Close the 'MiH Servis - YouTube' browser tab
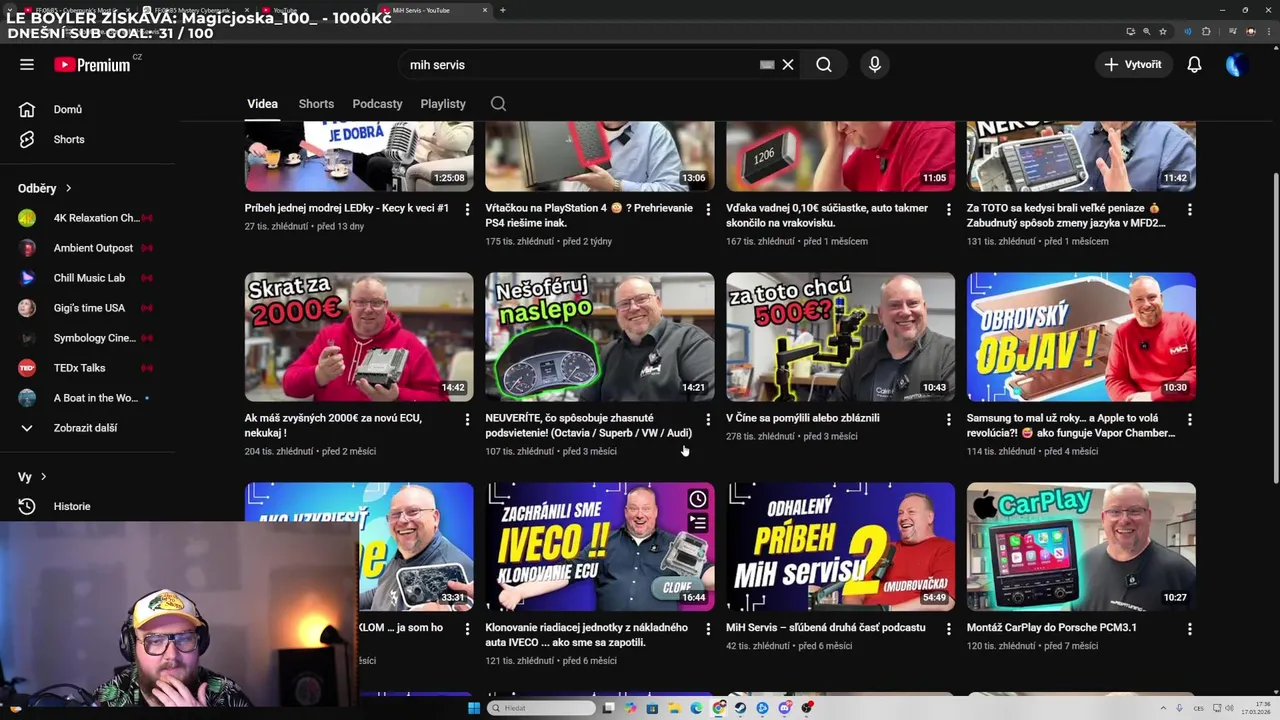Viewport: 1280px width, 720px height. 485,10
